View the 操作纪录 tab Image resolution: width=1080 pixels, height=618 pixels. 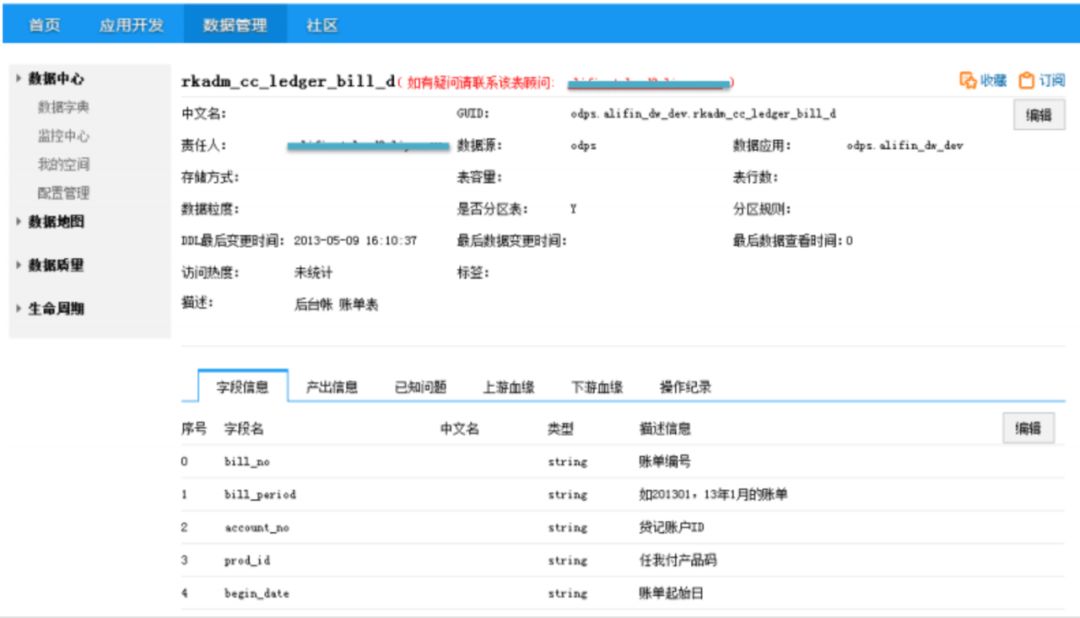[x=685, y=387]
